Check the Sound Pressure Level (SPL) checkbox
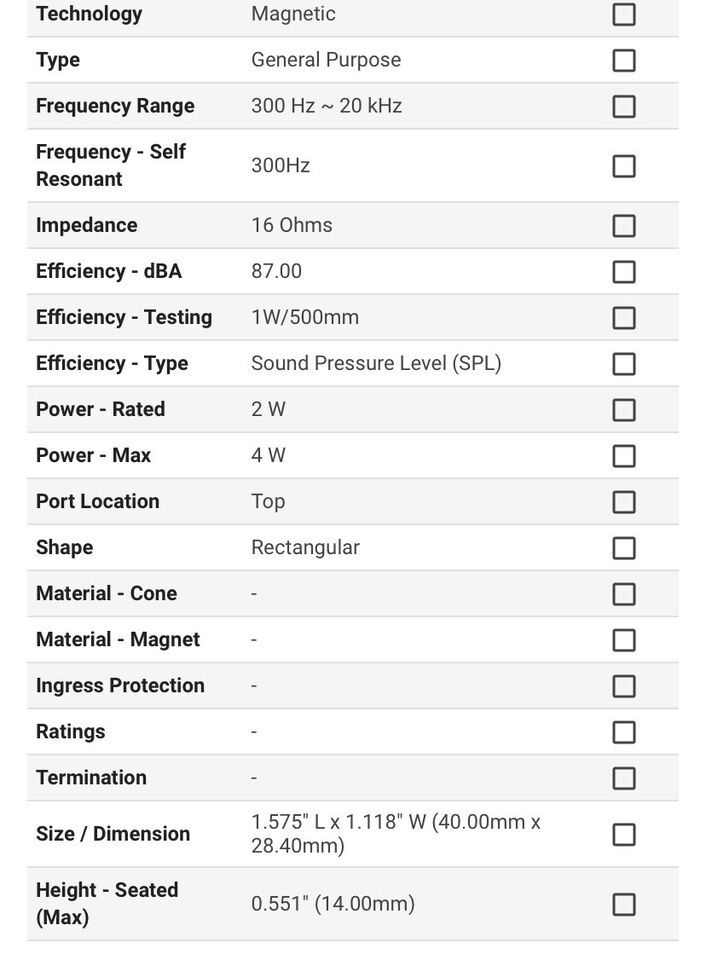Screen dimensions: 706x960 (x=623, y=364)
